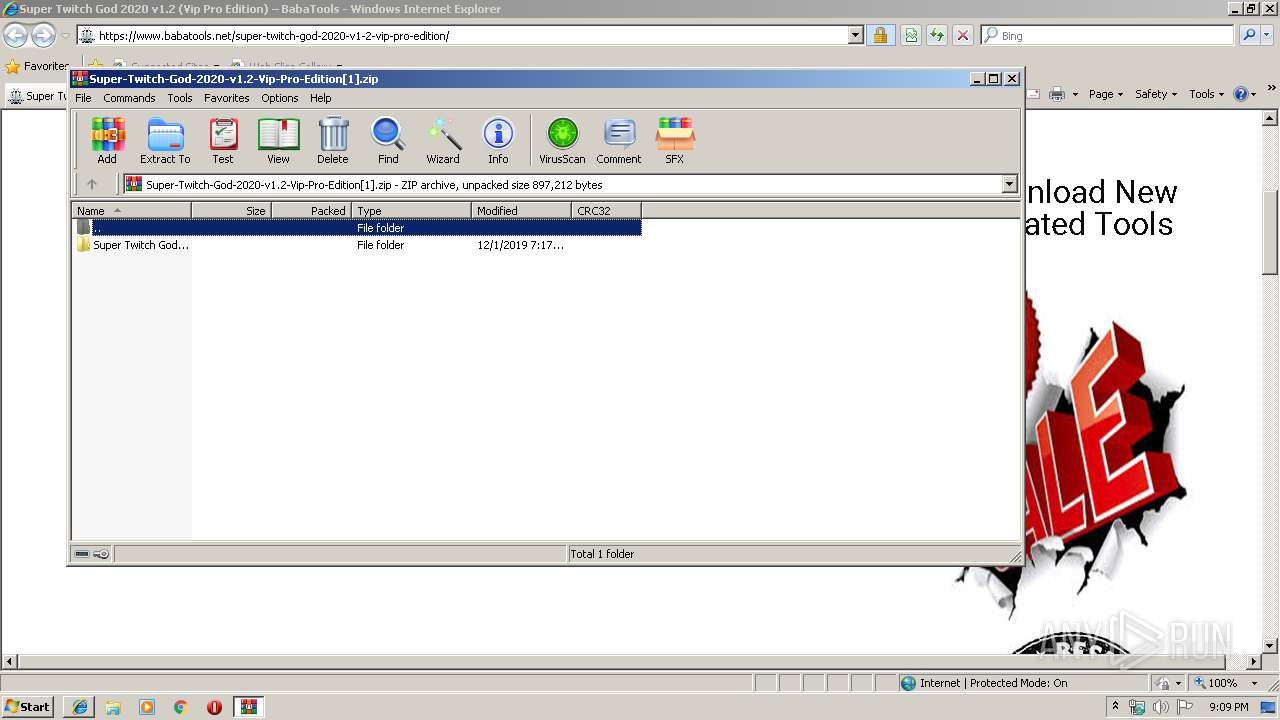Launch the Wizard tool

coord(443,141)
